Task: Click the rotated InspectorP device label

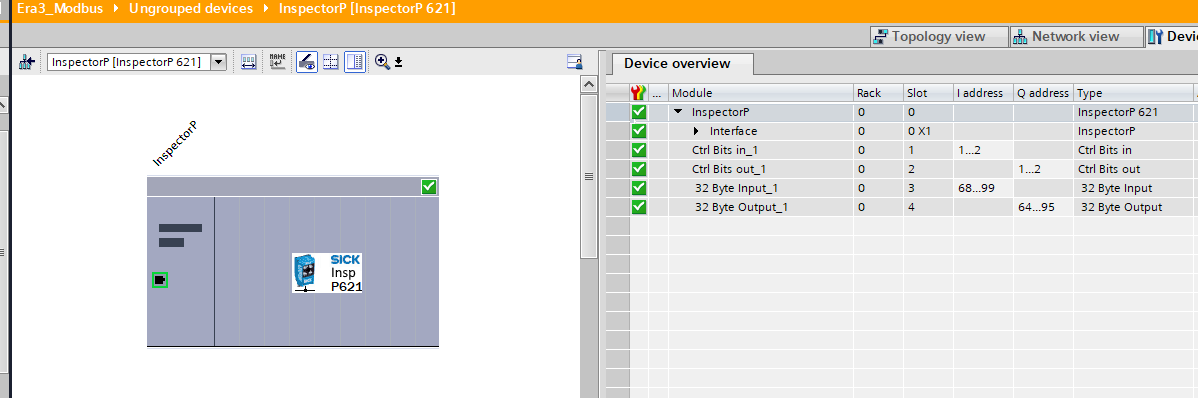Action: pyautogui.click(x=175, y=144)
